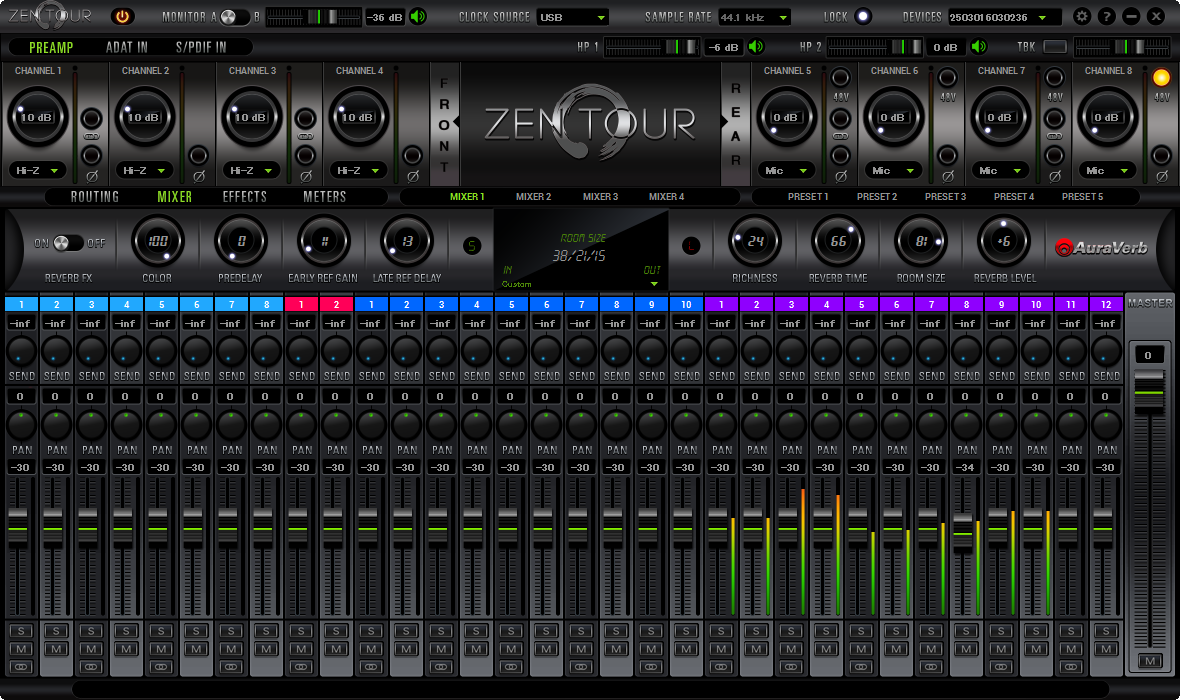The image size is (1180, 700).
Task: Switch to the EFFECTS tab
Action: [243, 196]
